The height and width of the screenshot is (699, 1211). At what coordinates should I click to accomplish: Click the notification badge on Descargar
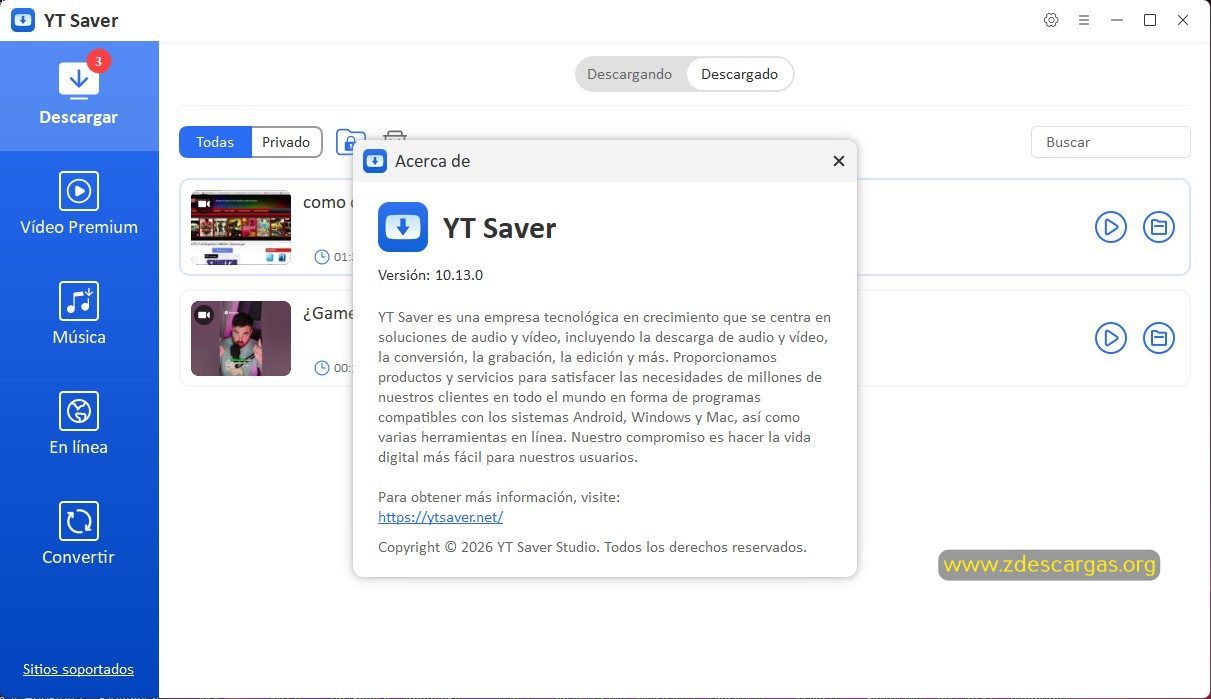[98, 61]
